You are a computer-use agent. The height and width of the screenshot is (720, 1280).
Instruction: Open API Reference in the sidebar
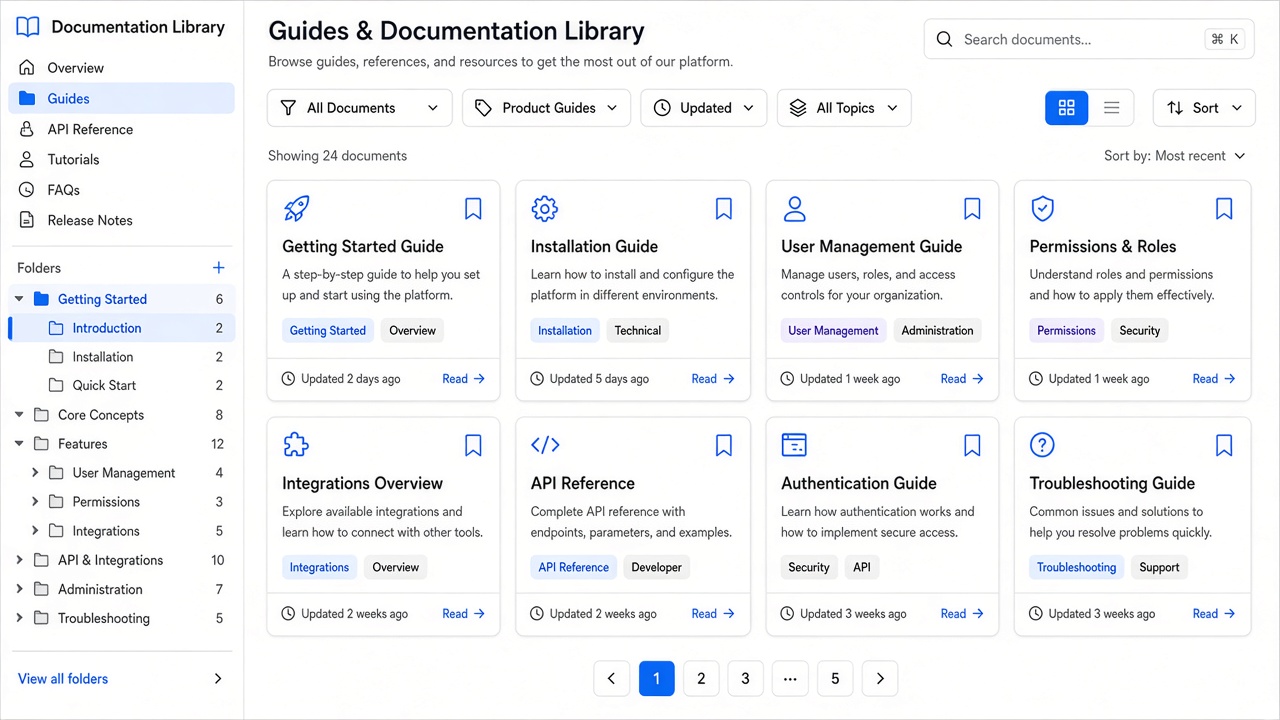[121, 129]
